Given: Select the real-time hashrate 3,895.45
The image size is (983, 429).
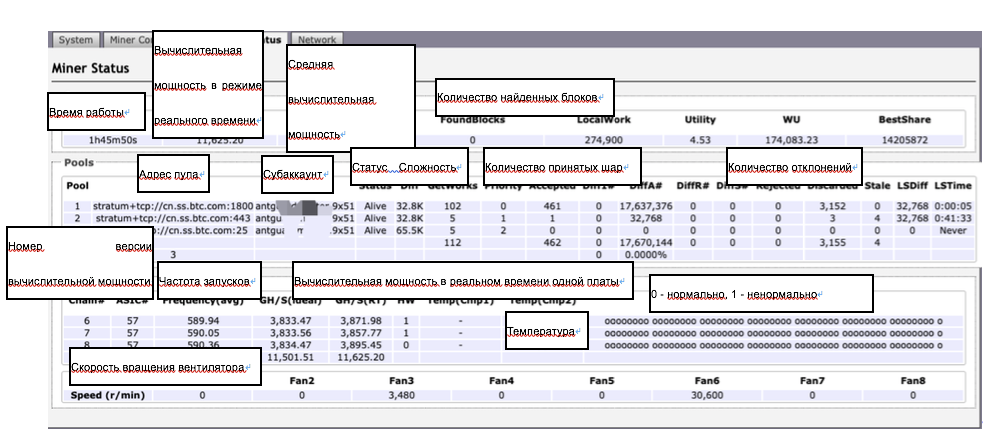Looking at the screenshot, I should pyautogui.click(x=361, y=346).
